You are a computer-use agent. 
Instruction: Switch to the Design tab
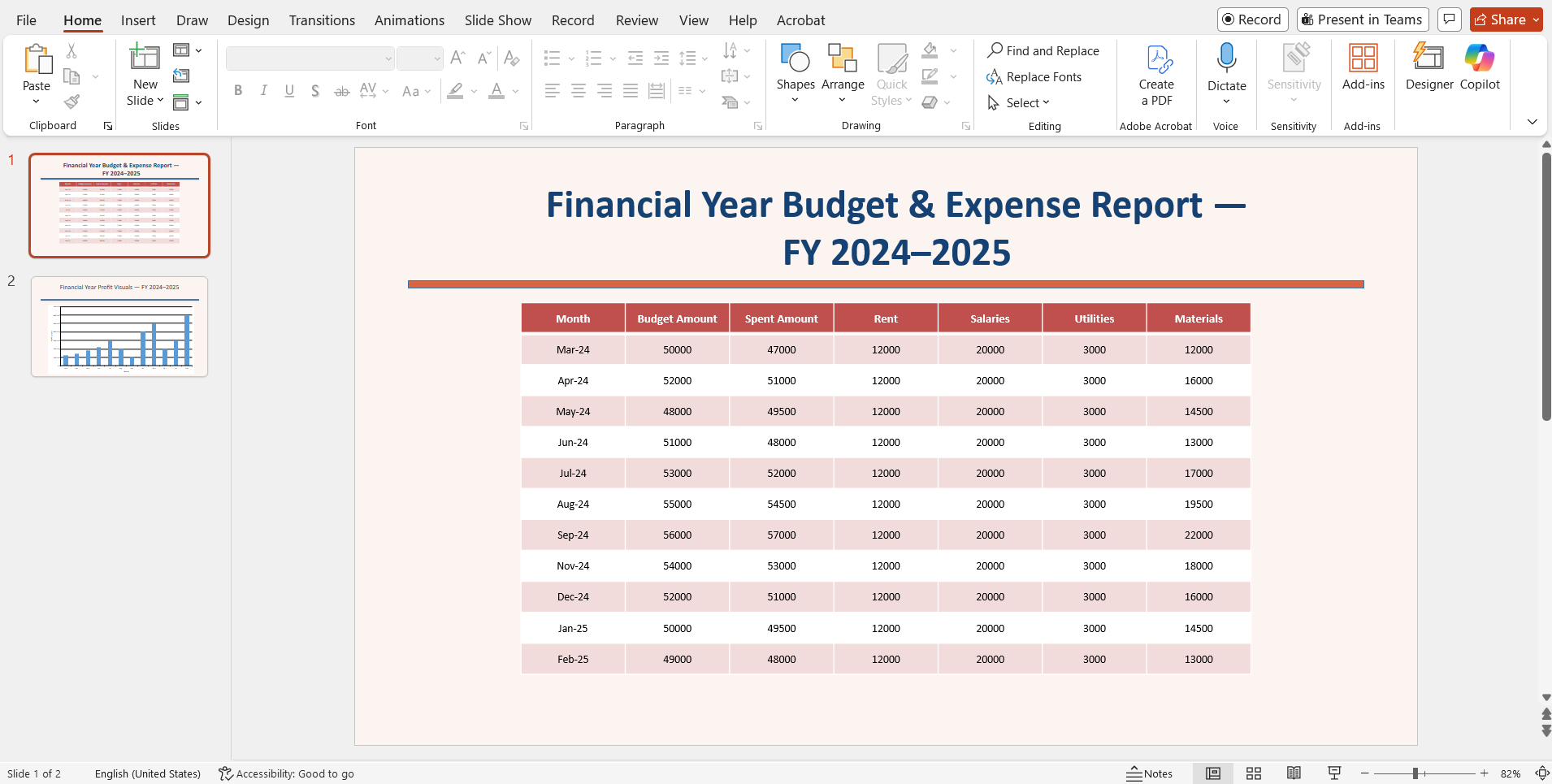click(x=248, y=20)
